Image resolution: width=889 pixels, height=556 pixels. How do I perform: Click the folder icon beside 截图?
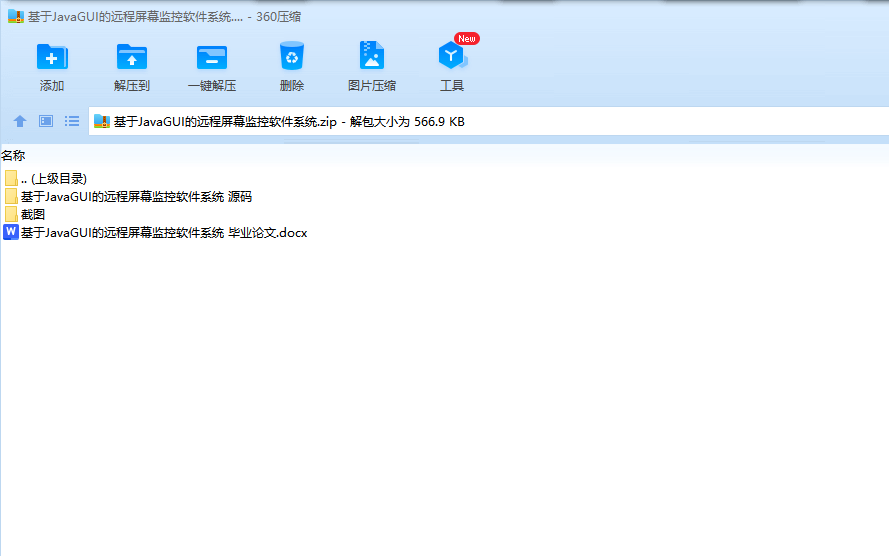pos(11,214)
